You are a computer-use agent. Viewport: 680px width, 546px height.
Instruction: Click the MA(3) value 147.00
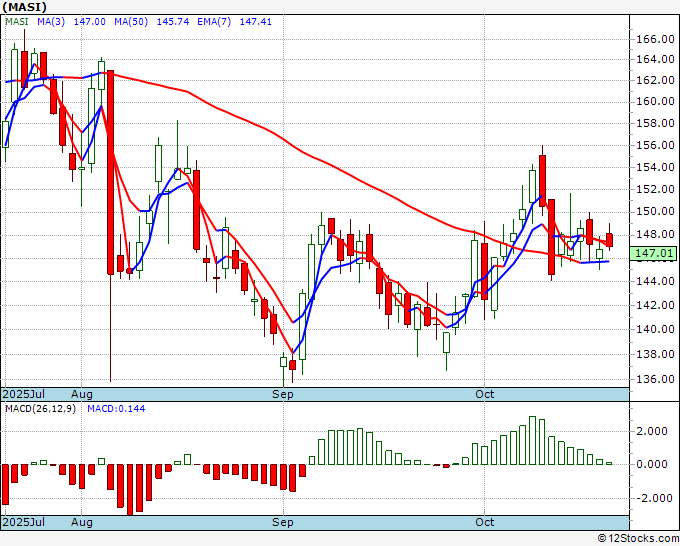click(89, 22)
